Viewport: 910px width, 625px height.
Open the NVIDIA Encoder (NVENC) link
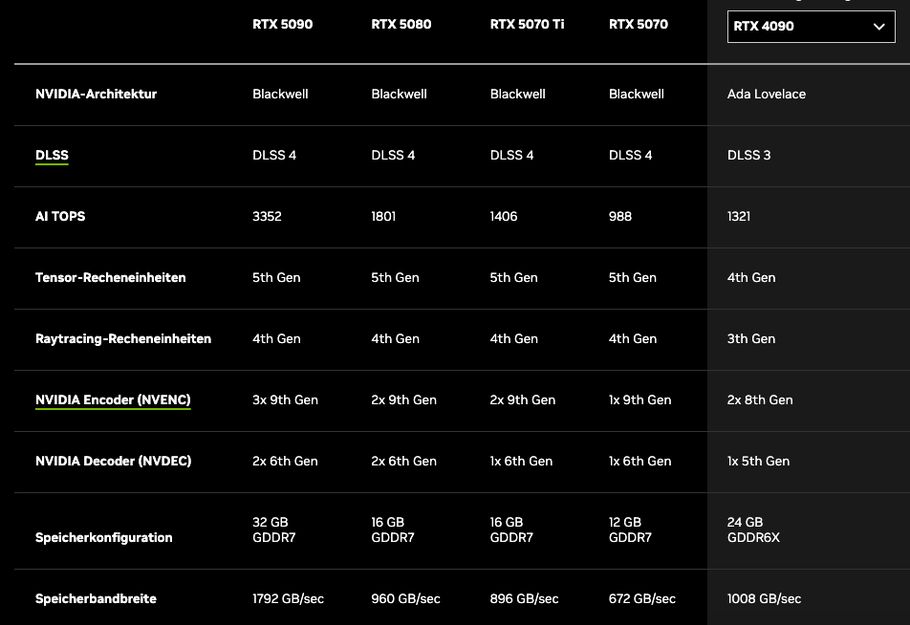[113, 400]
